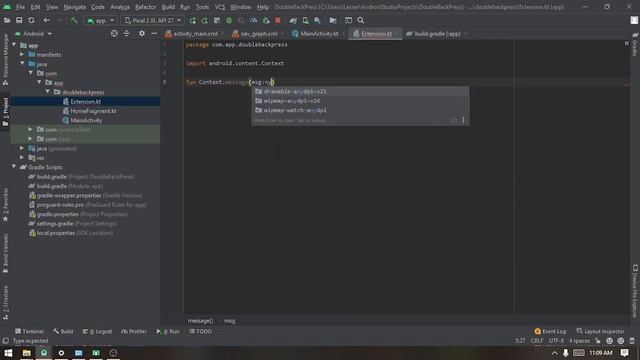Screen dimensions: 640x360
Task: Click the Profiler gauge toolbar icon
Action: coord(253,20)
